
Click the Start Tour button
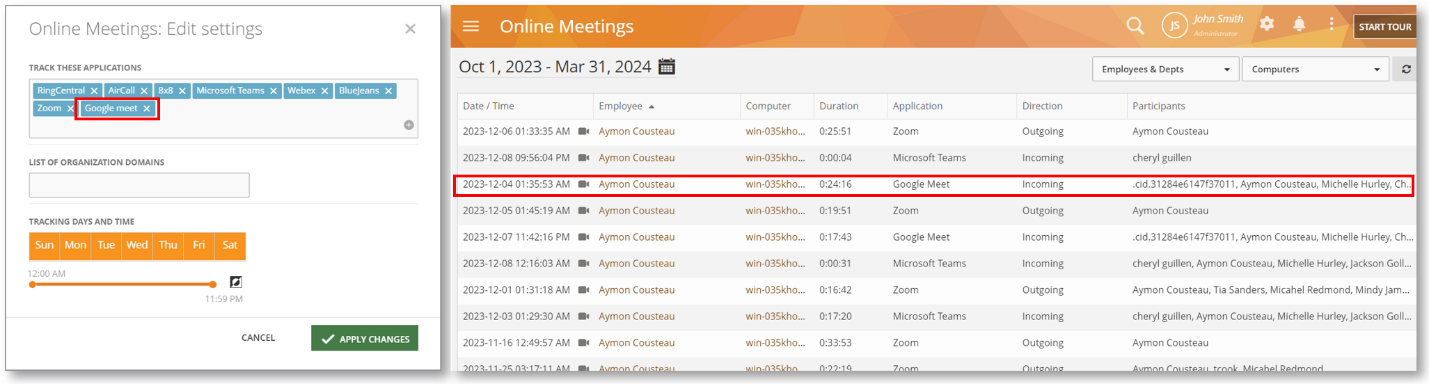(x=1385, y=27)
